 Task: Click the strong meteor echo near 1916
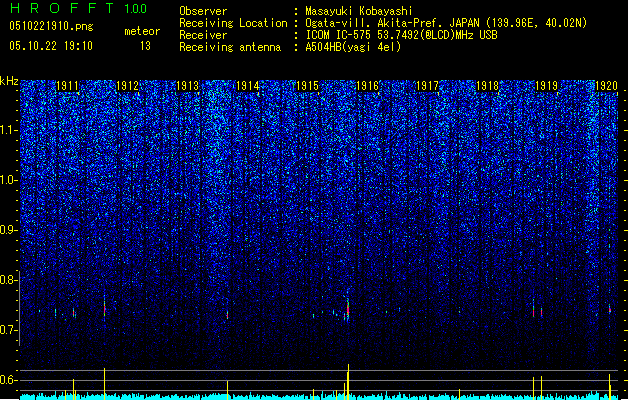pyautogui.click(x=348, y=309)
